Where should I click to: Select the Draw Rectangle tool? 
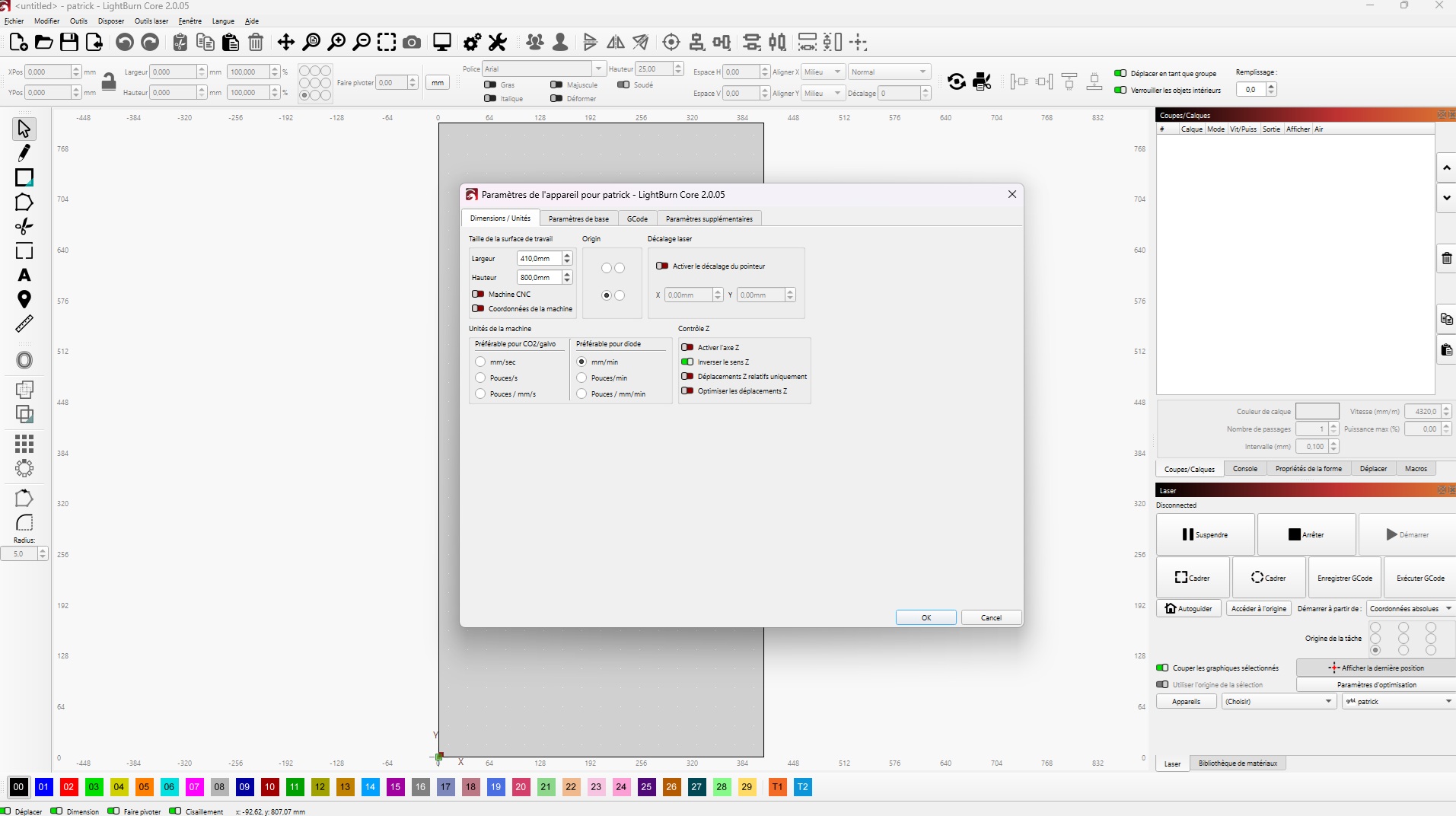point(24,177)
